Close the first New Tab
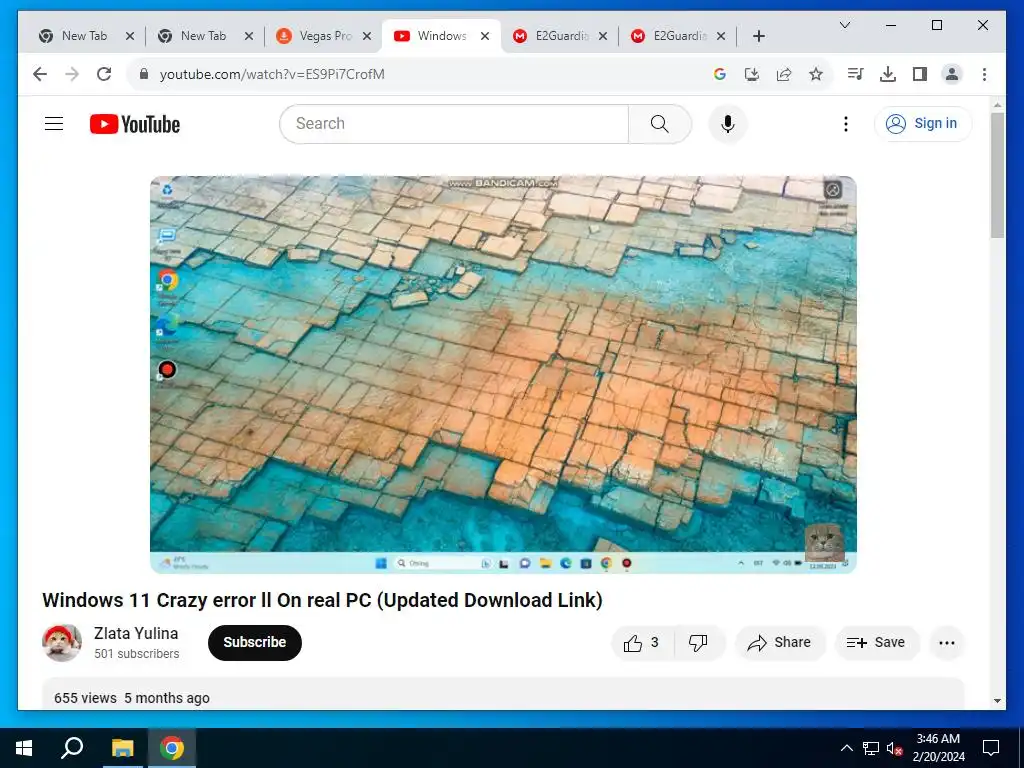Screen dimensions: 1024x768 pyautogui.click(x=130, y=37)
